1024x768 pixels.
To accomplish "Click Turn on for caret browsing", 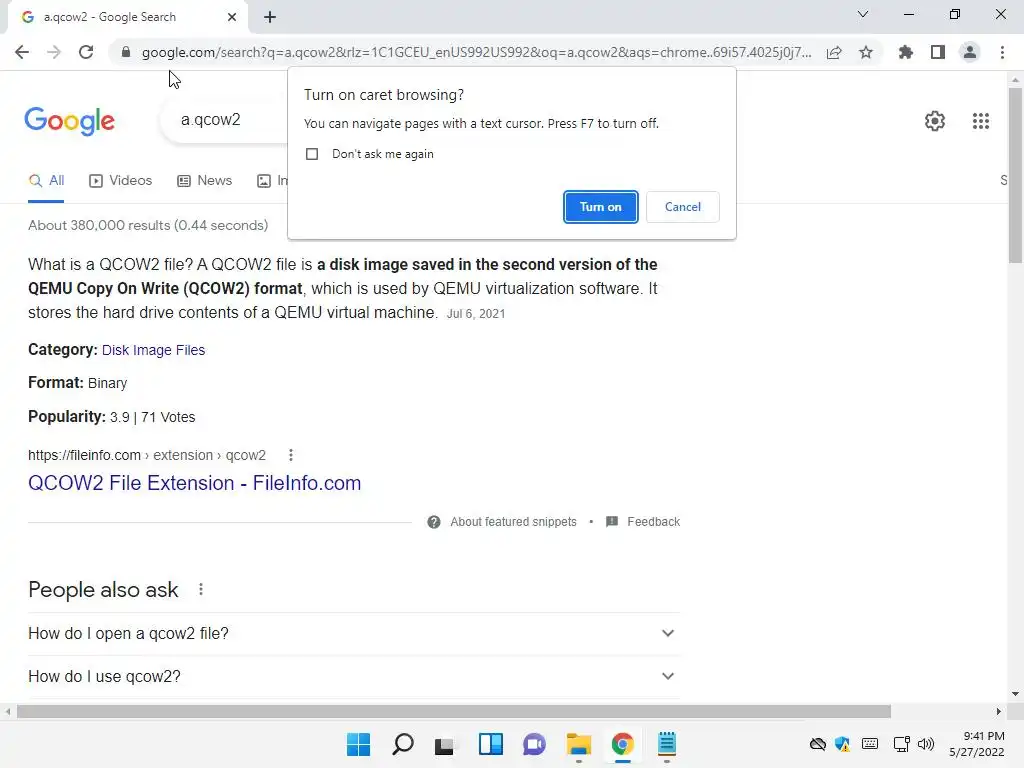I will point(600,207).
